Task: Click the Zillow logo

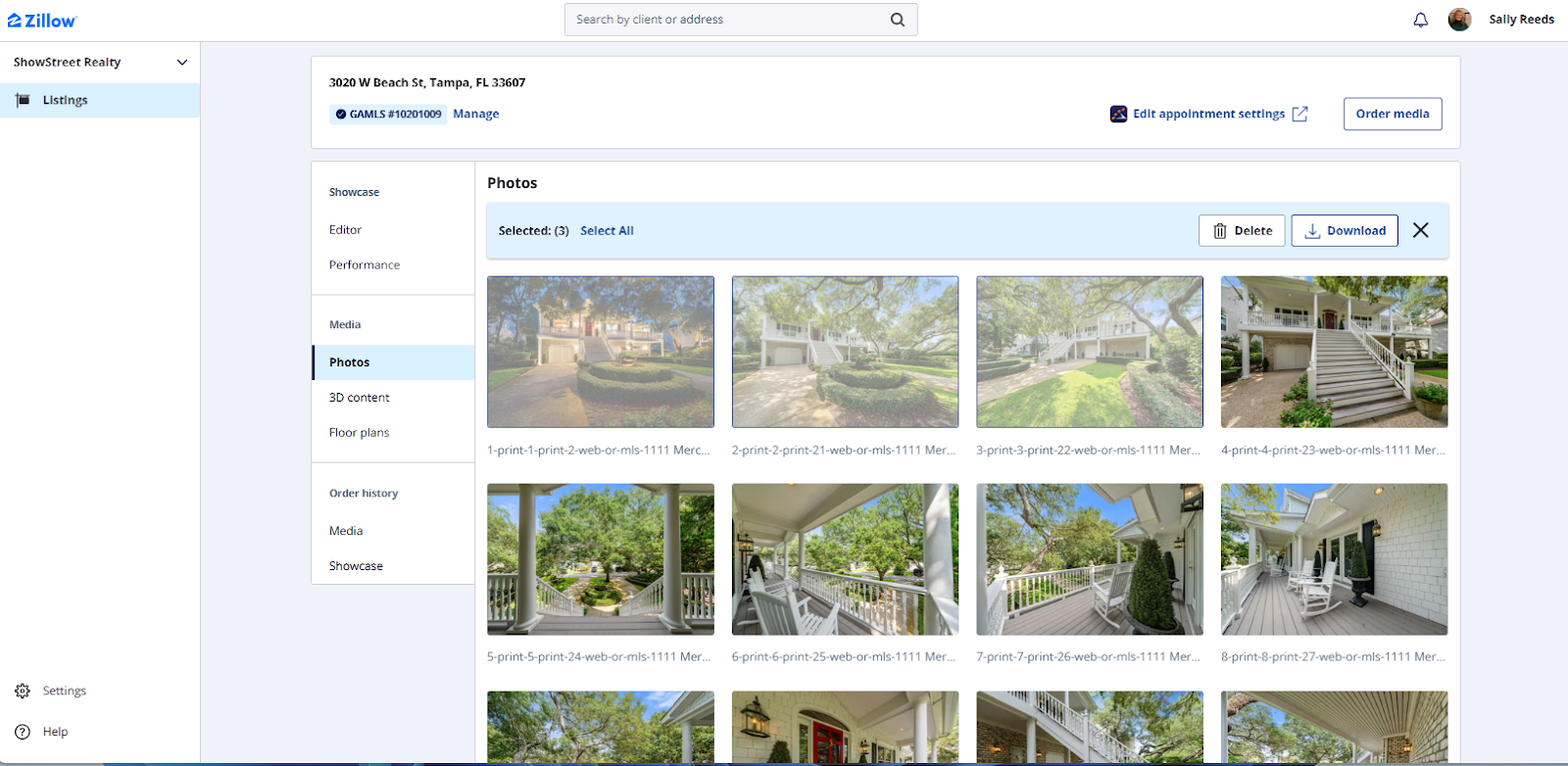Action: (x=42, y=21)
